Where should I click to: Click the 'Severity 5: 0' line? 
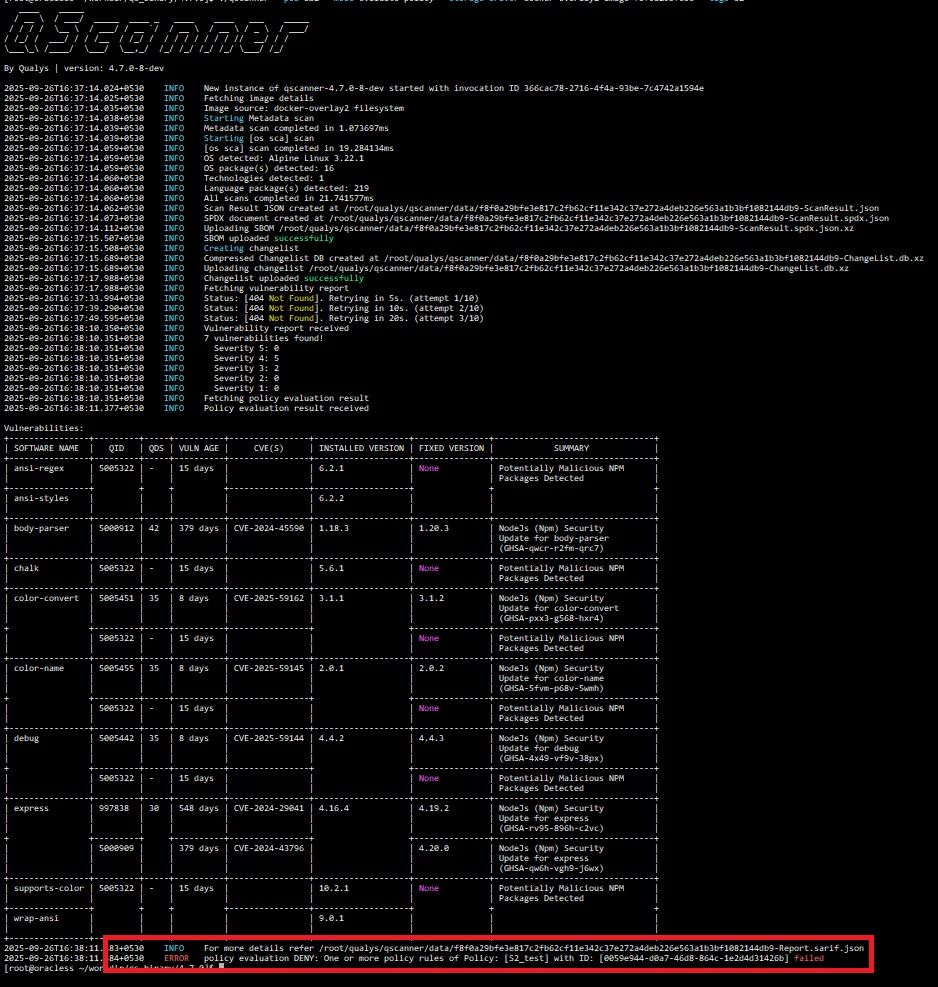(x=246, y=348)
